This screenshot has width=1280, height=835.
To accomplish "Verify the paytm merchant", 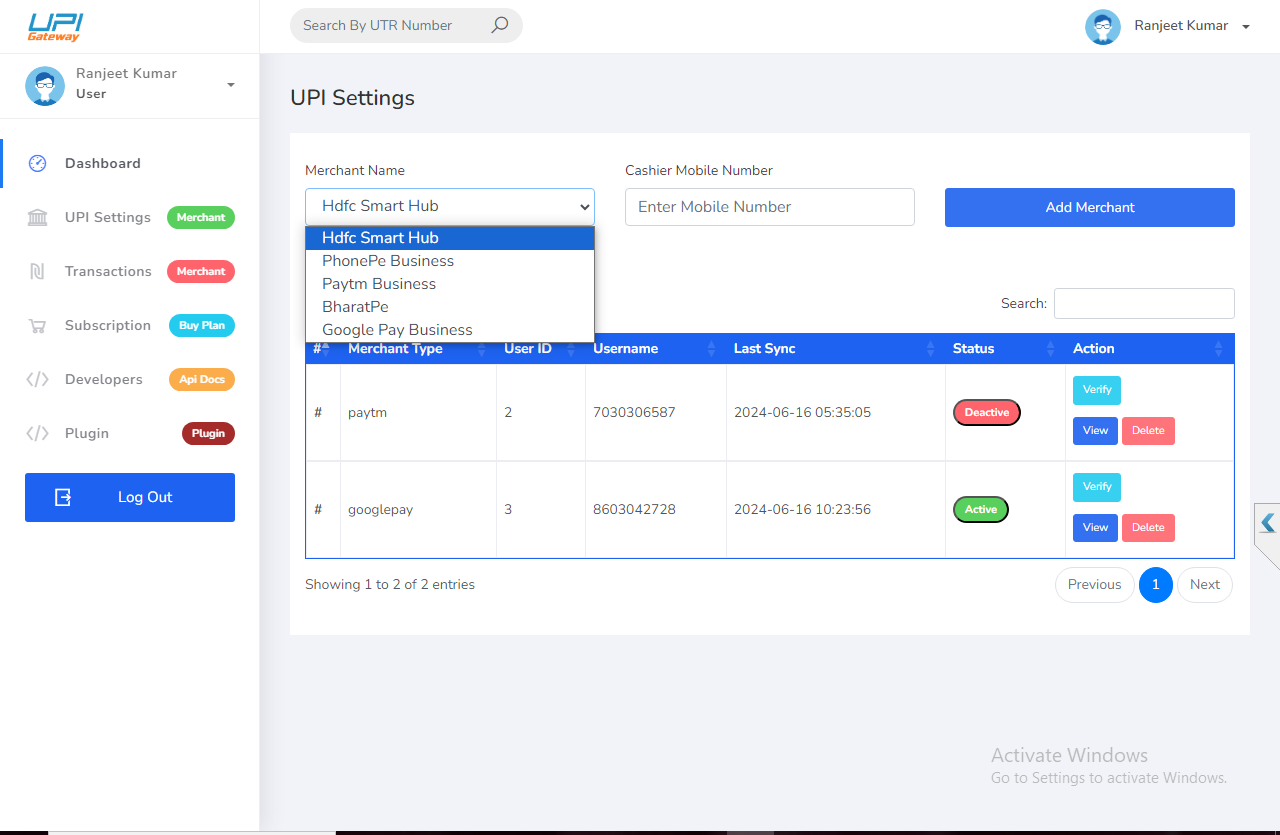I will (1097, 390).
